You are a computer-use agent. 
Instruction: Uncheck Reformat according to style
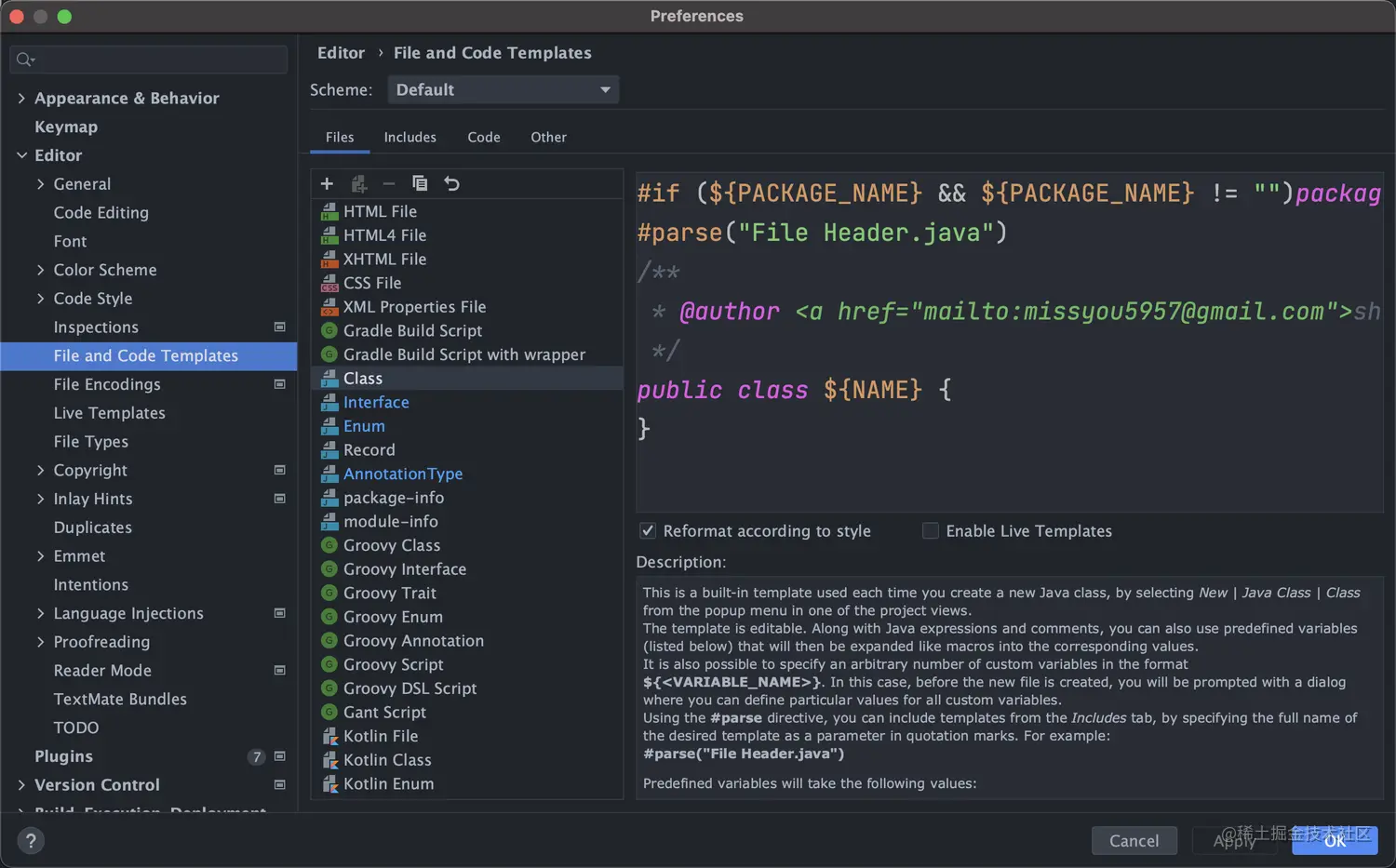click(648, 531)
